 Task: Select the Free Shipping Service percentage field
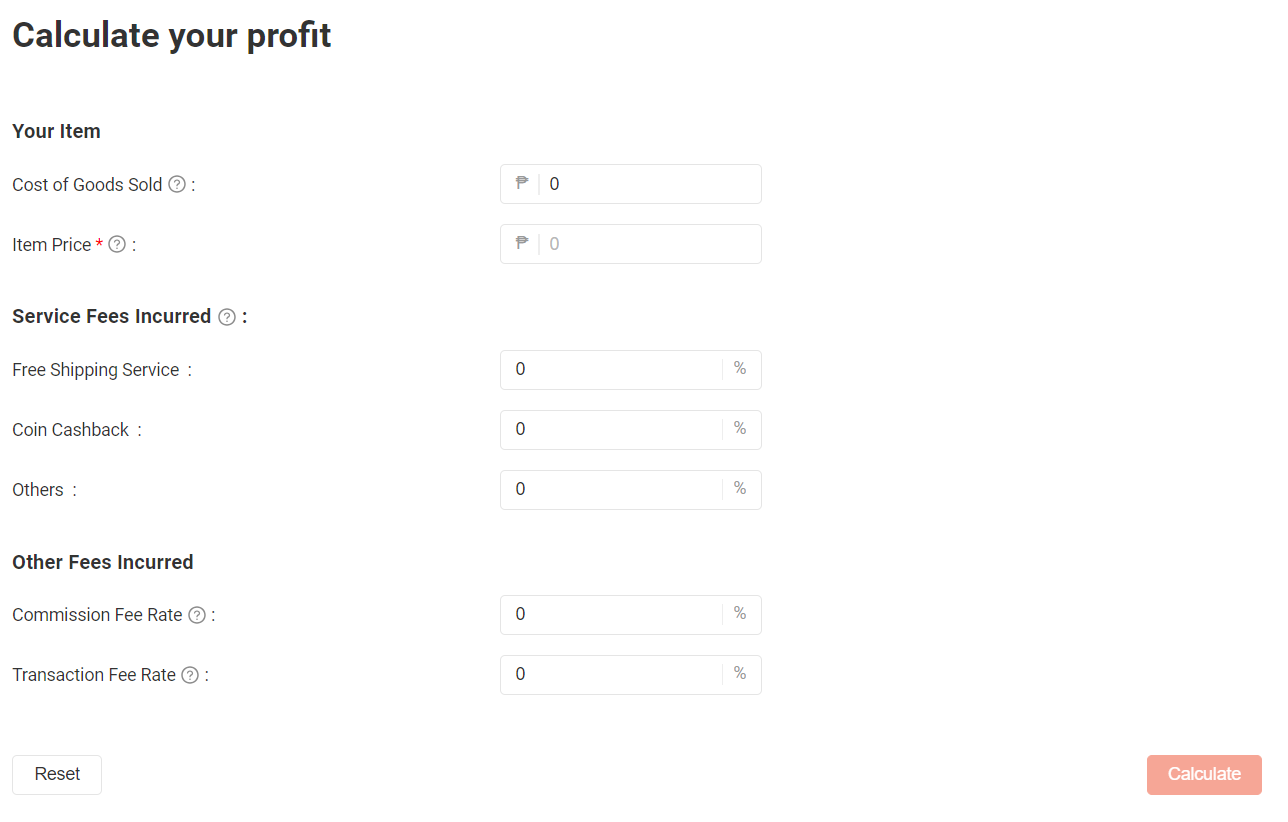(x=612, y=370)
